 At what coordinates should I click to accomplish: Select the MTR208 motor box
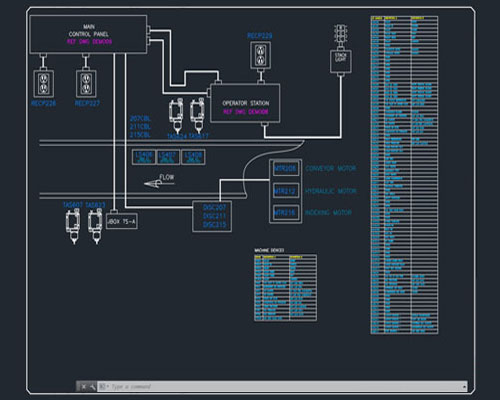coord(285,169)
